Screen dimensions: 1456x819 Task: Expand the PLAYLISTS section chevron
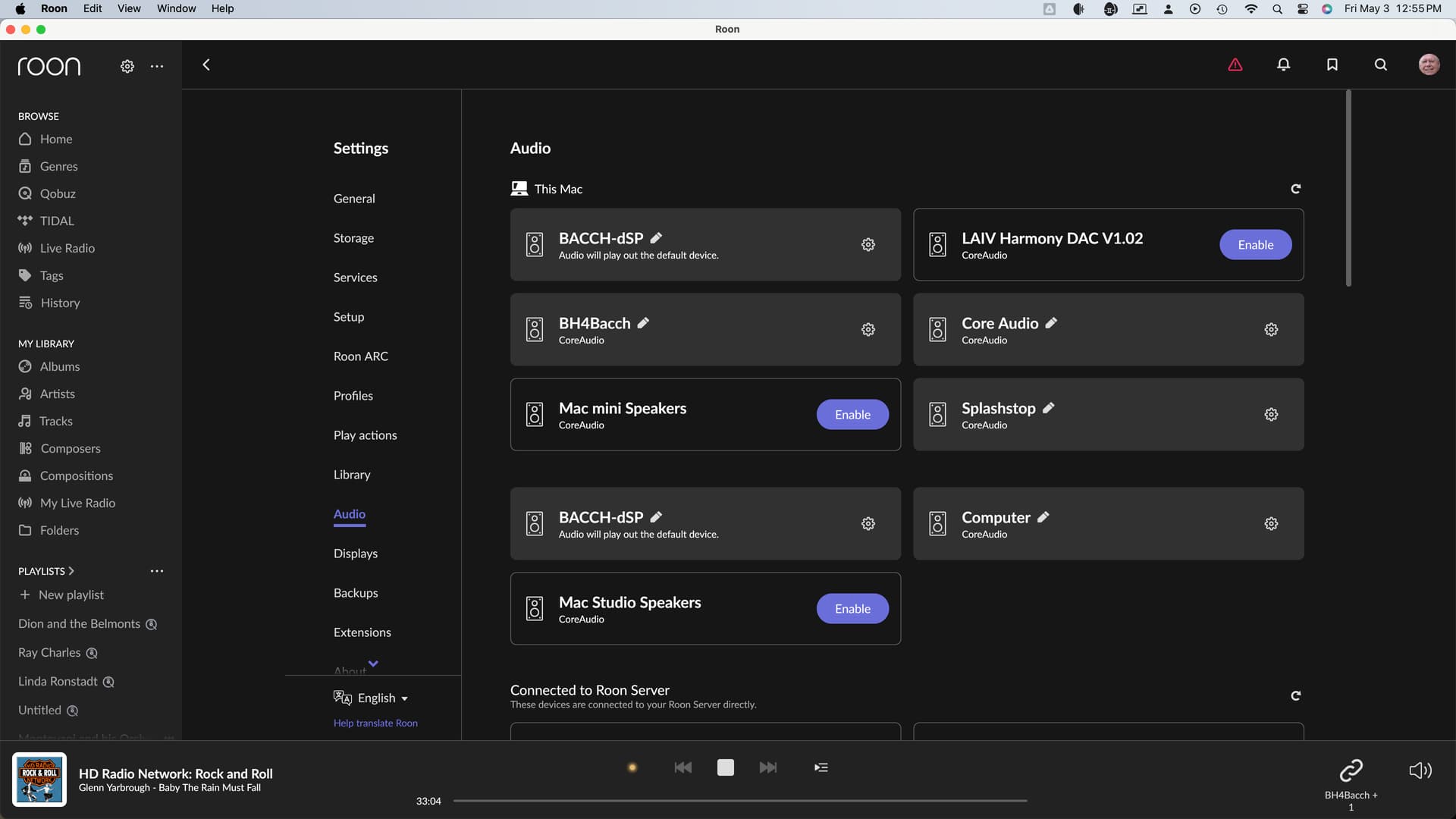(71, 571)
